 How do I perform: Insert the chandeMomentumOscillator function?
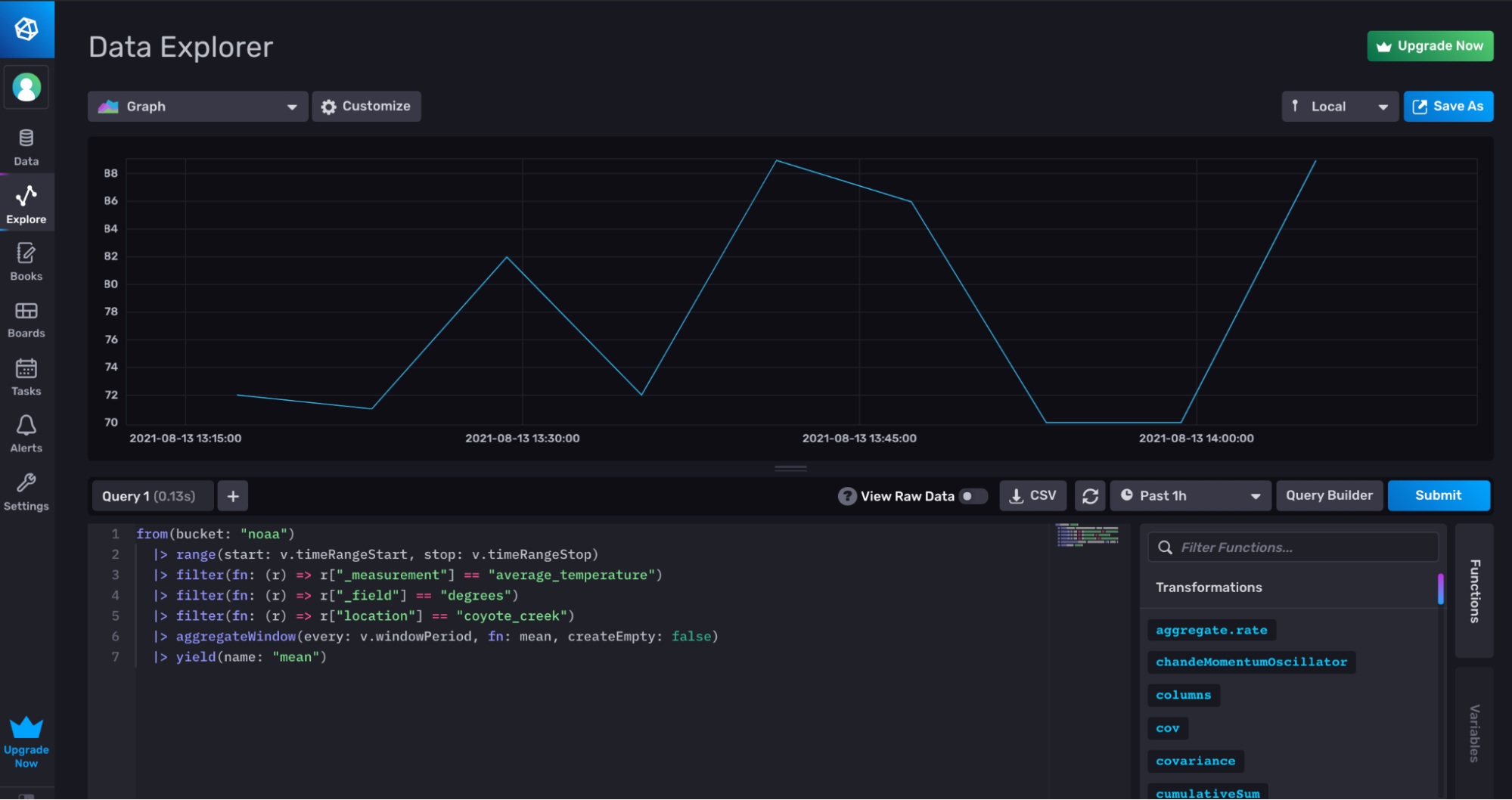click(x=1251, y=662)
